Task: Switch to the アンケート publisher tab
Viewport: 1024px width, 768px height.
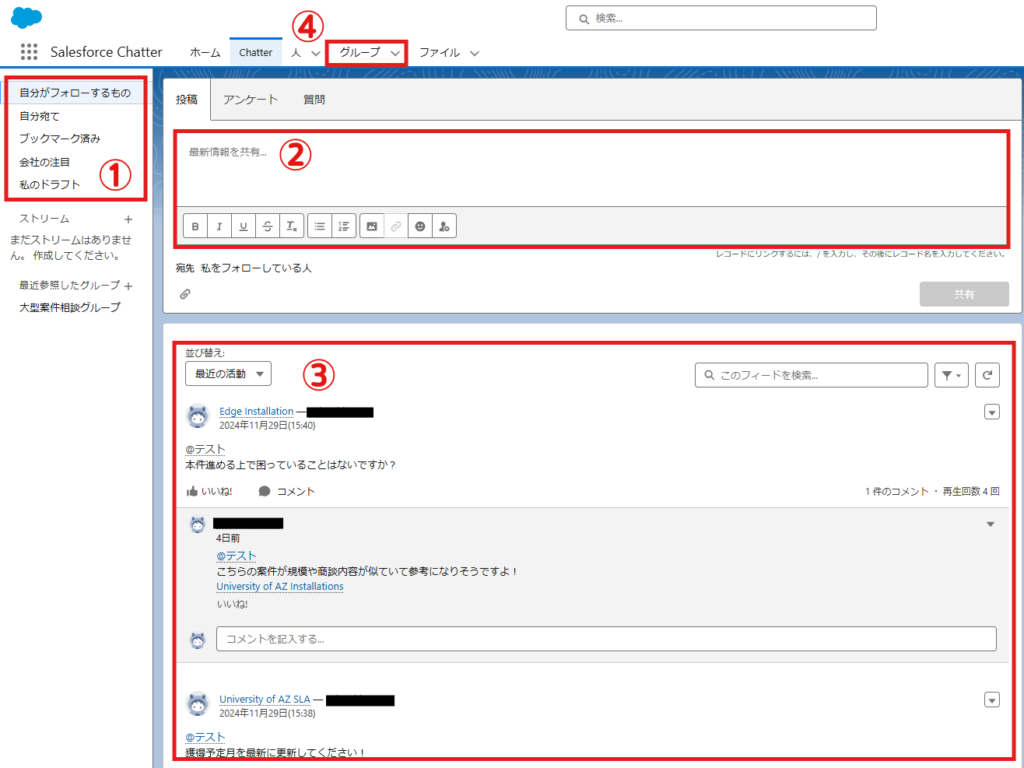Action: click(x=250, y=99)
